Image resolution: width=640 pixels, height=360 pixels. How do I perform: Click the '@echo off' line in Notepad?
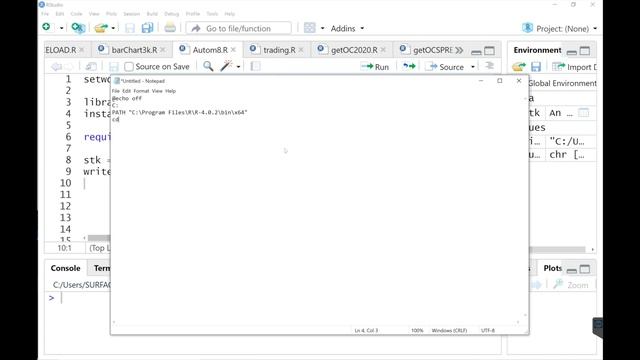pyautogui.click(x=127, y=98)
